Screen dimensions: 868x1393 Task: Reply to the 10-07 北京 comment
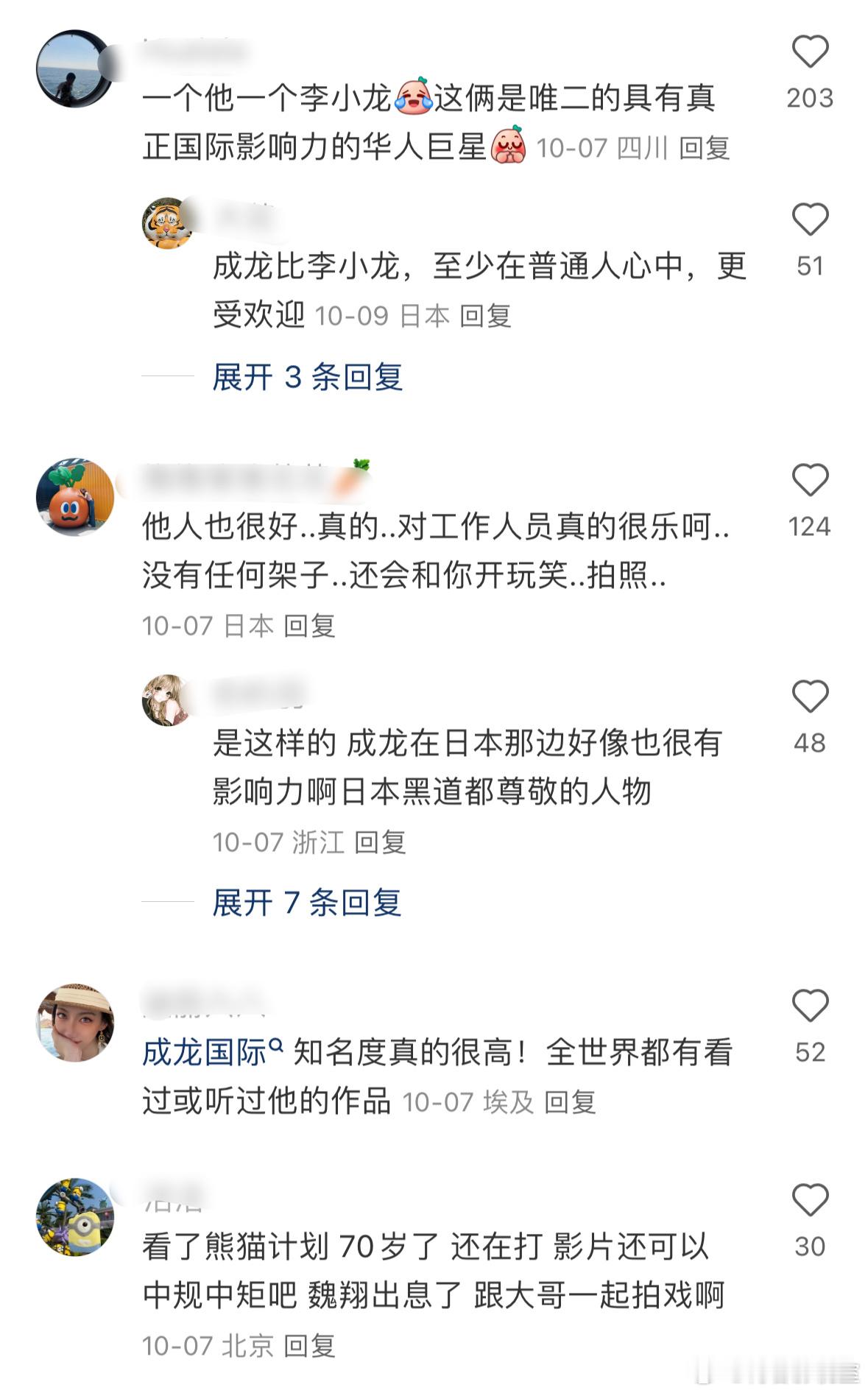click(x=309, y=1346)
